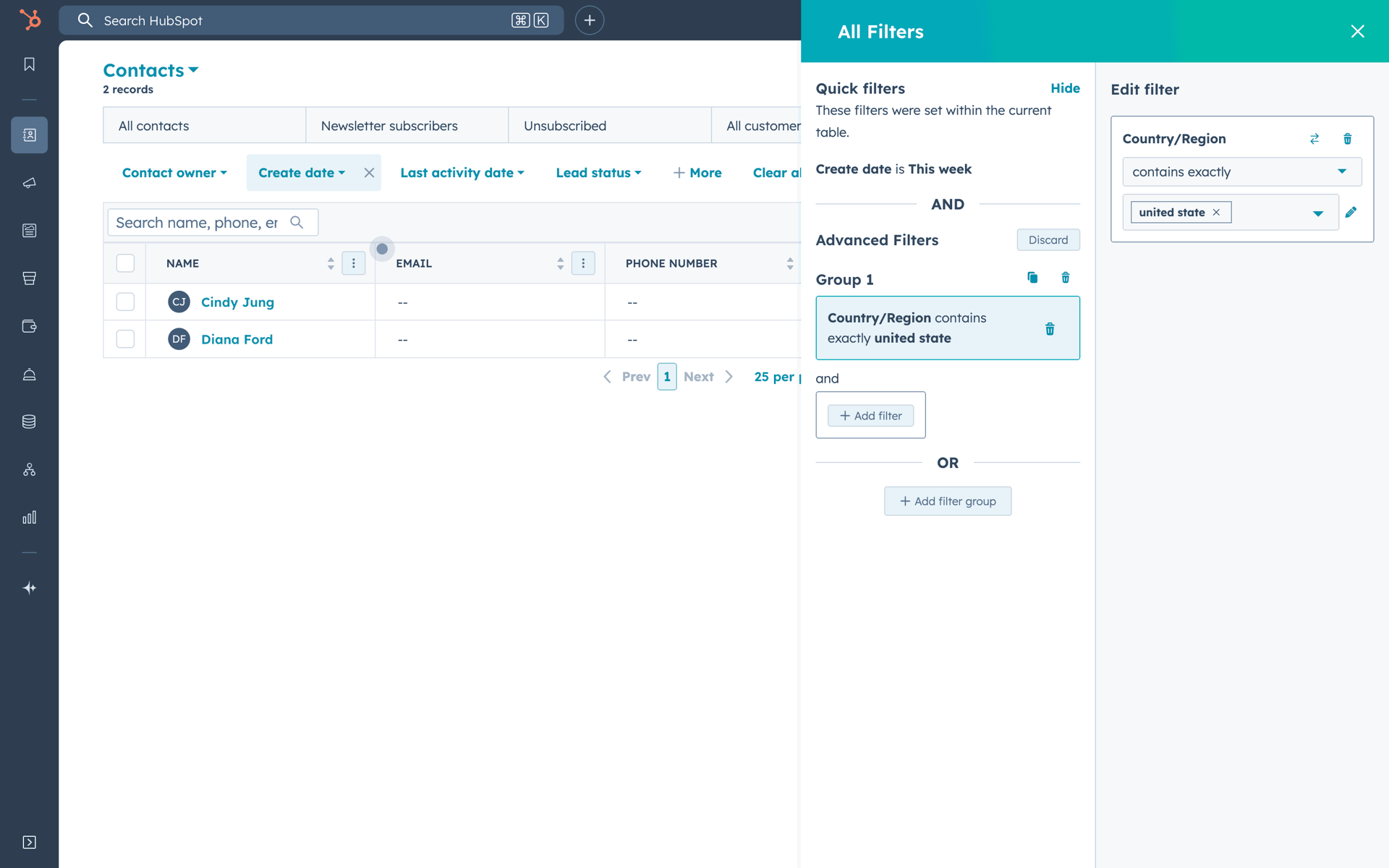This screenshot has width=1389, height=868.
Task: Discard the Advanced Filters changes
Action: [x=1048, y=239]
